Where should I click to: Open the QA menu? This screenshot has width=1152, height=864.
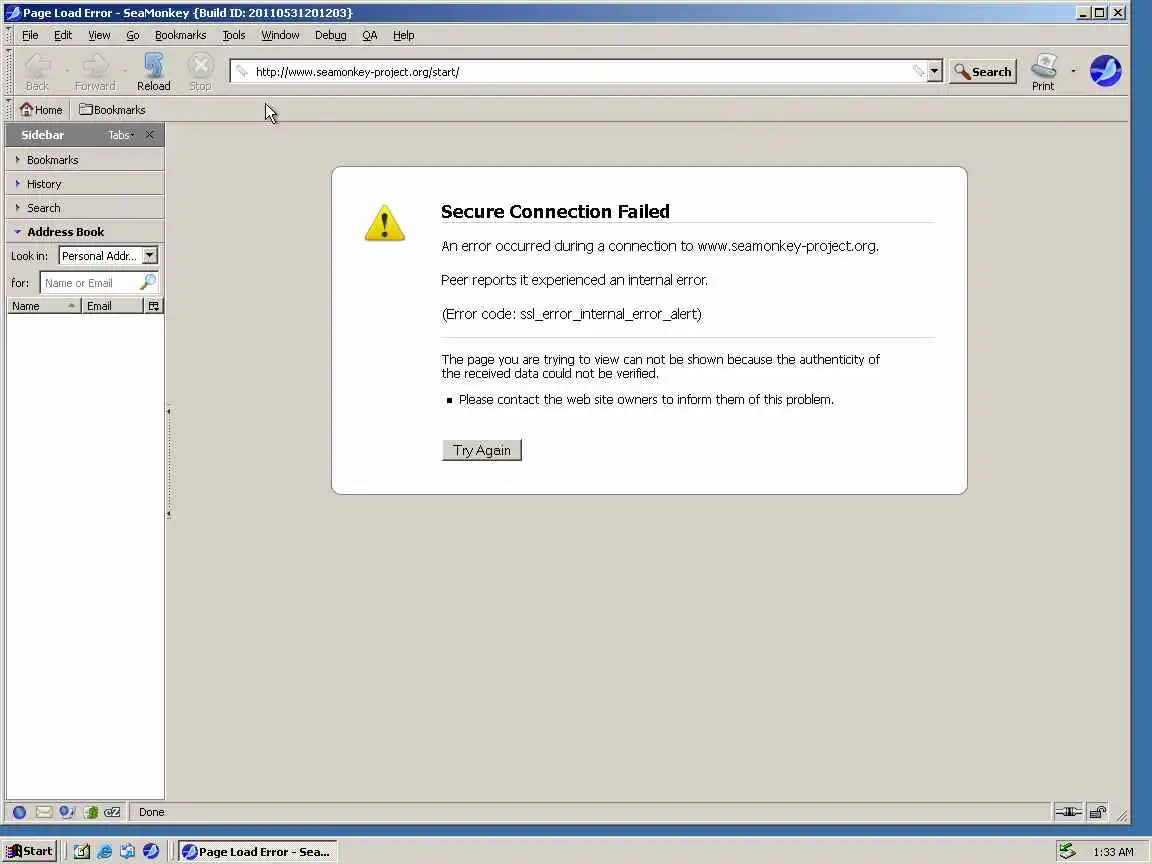[x=370, y=35]
